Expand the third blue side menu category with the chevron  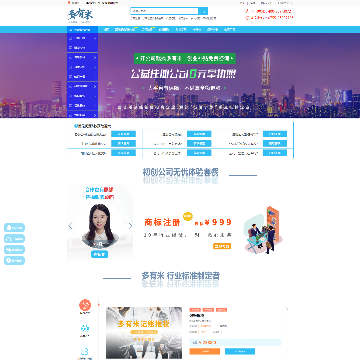82,57
